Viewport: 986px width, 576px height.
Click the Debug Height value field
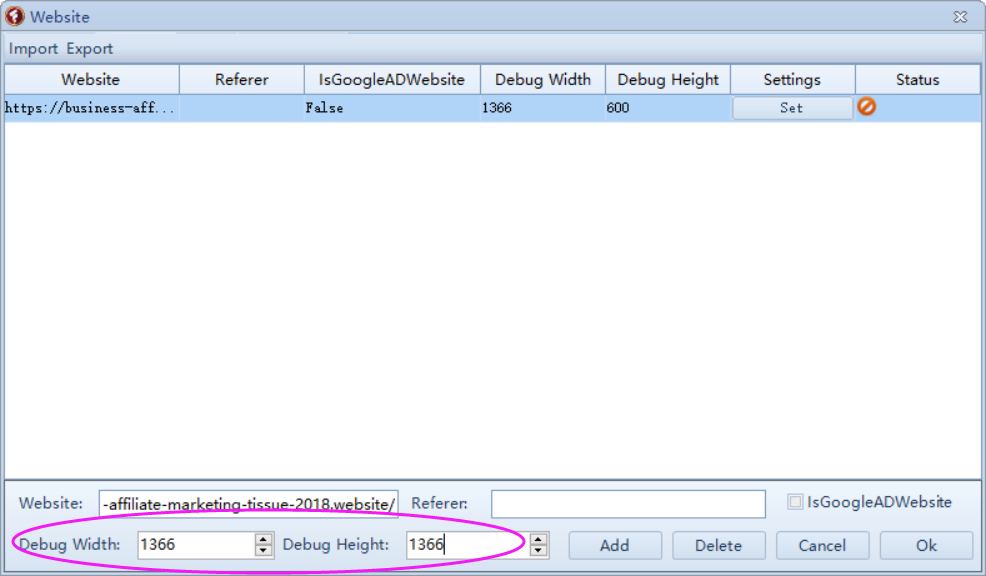[x=465, y=545]
